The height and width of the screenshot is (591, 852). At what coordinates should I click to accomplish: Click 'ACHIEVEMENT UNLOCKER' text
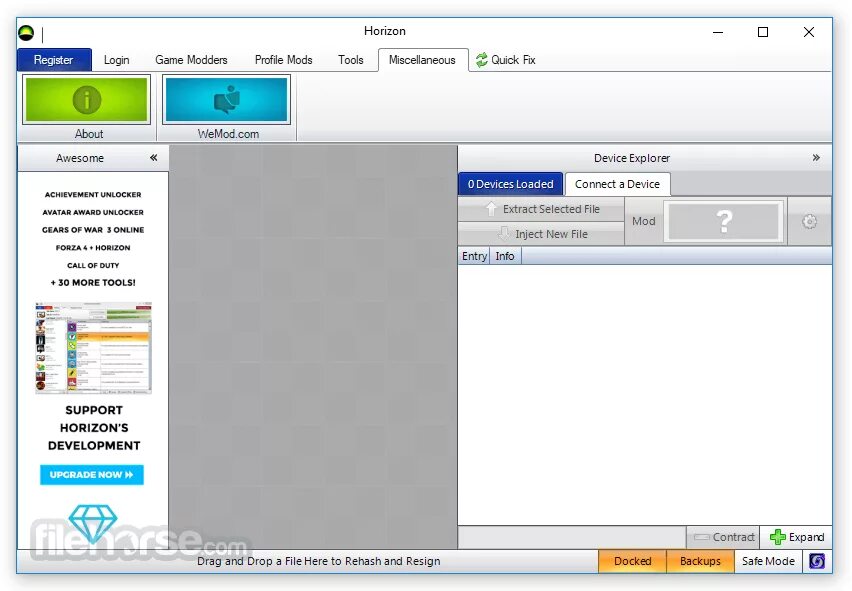point(93,194)
